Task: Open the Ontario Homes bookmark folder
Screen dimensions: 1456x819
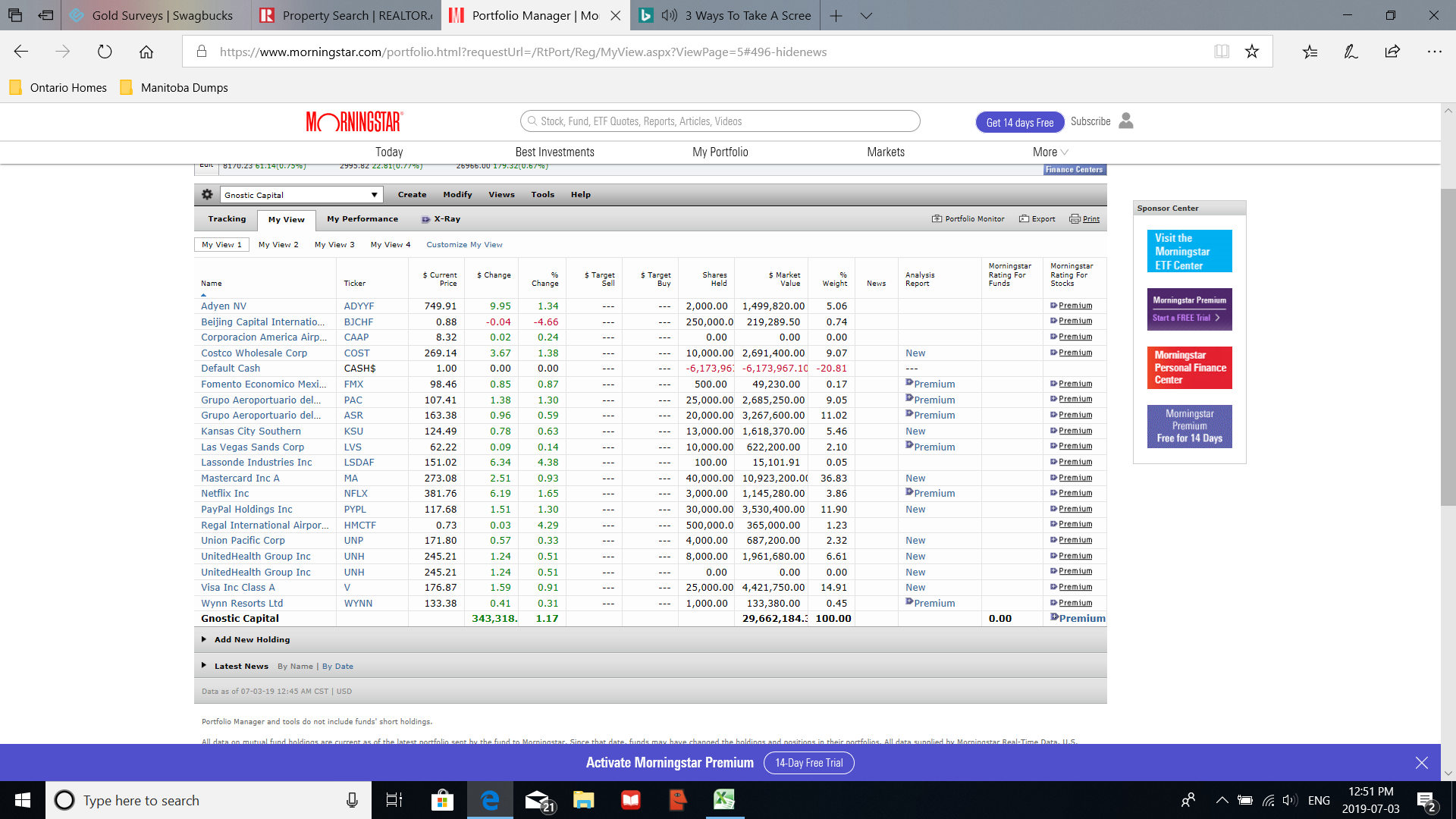Action: [58, 88]
